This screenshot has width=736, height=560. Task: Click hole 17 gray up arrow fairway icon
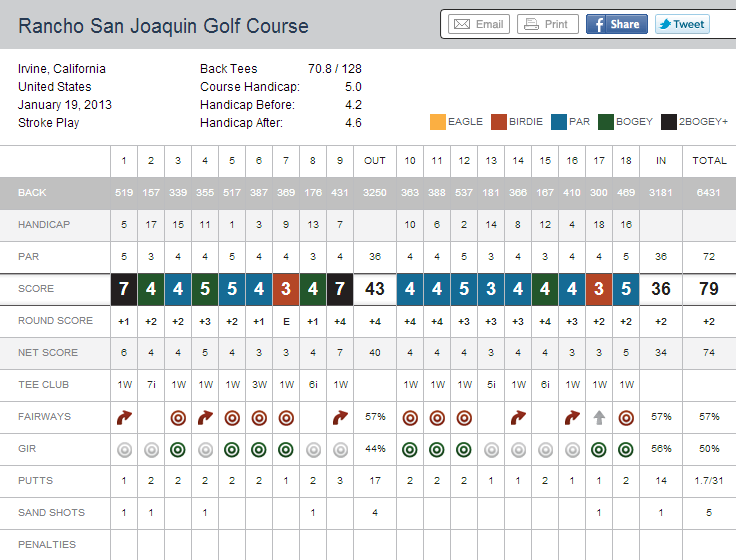pos(598,417)
